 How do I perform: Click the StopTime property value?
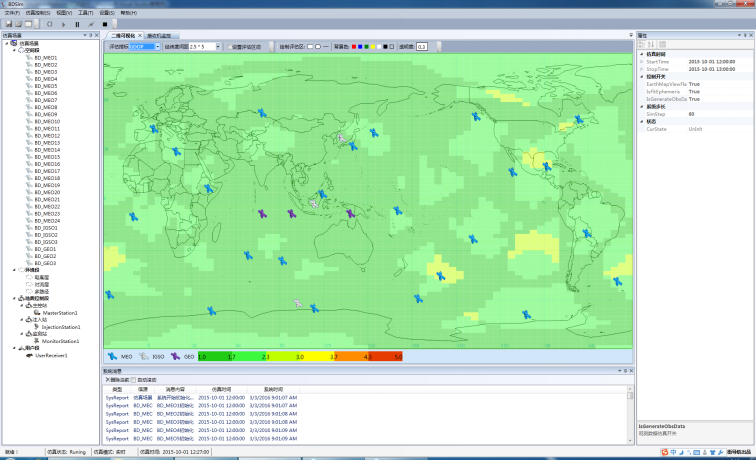[x=712, y=69]
